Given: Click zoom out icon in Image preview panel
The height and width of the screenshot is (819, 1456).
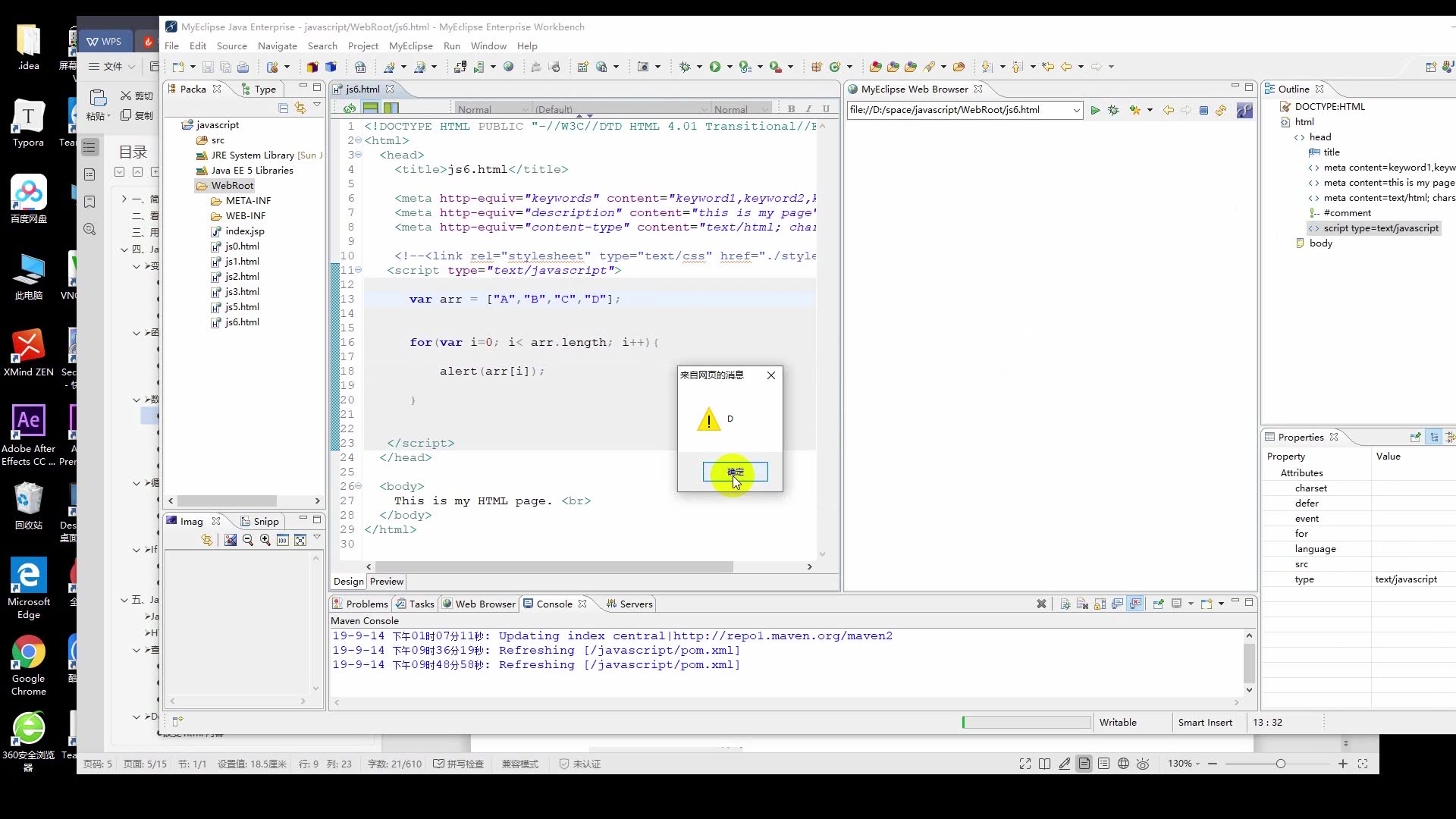Looking at the screenshot, I should (x=247, y=540).
